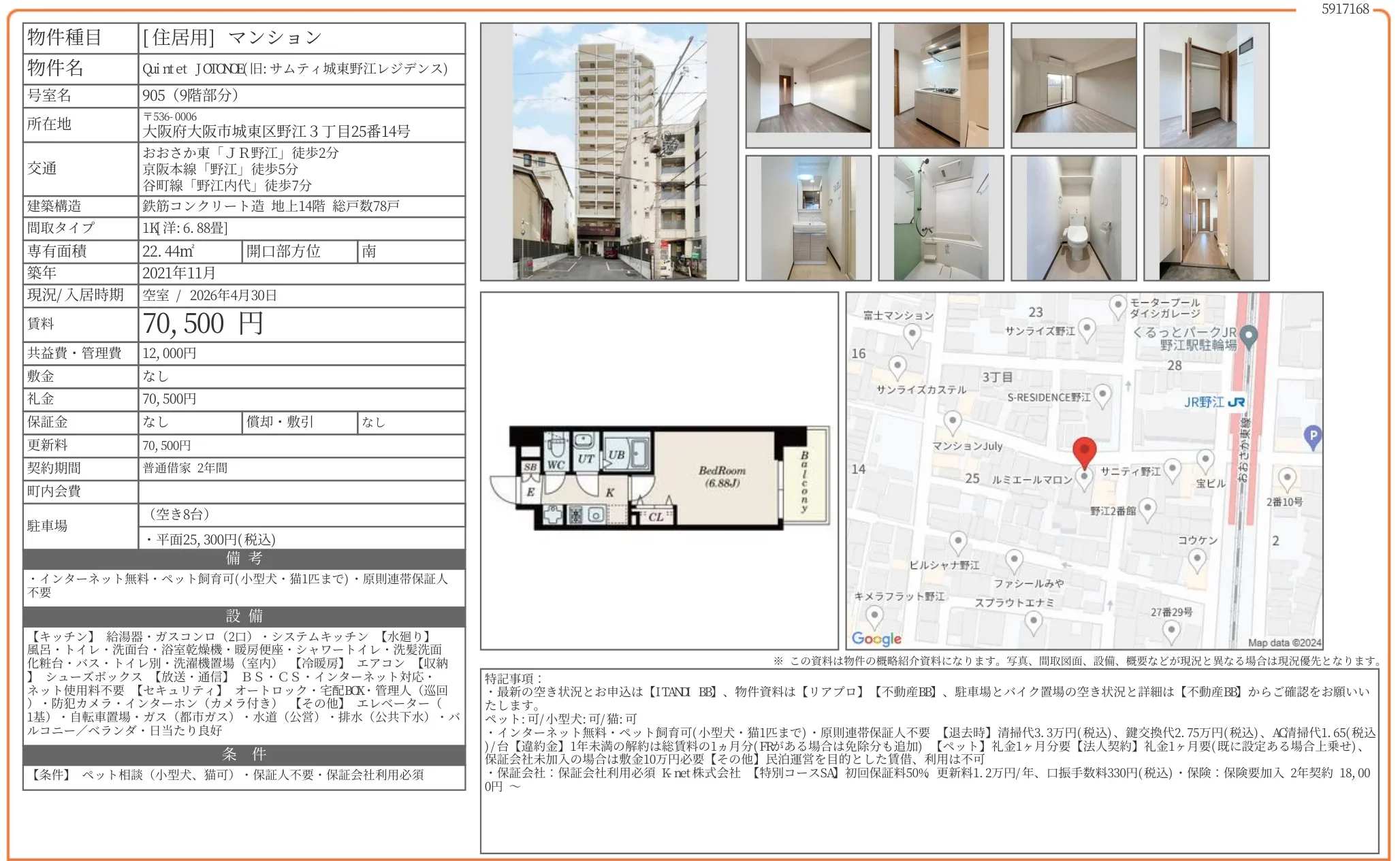Click the モータープール ダイシガレージ map marker

click(1117, 306)
